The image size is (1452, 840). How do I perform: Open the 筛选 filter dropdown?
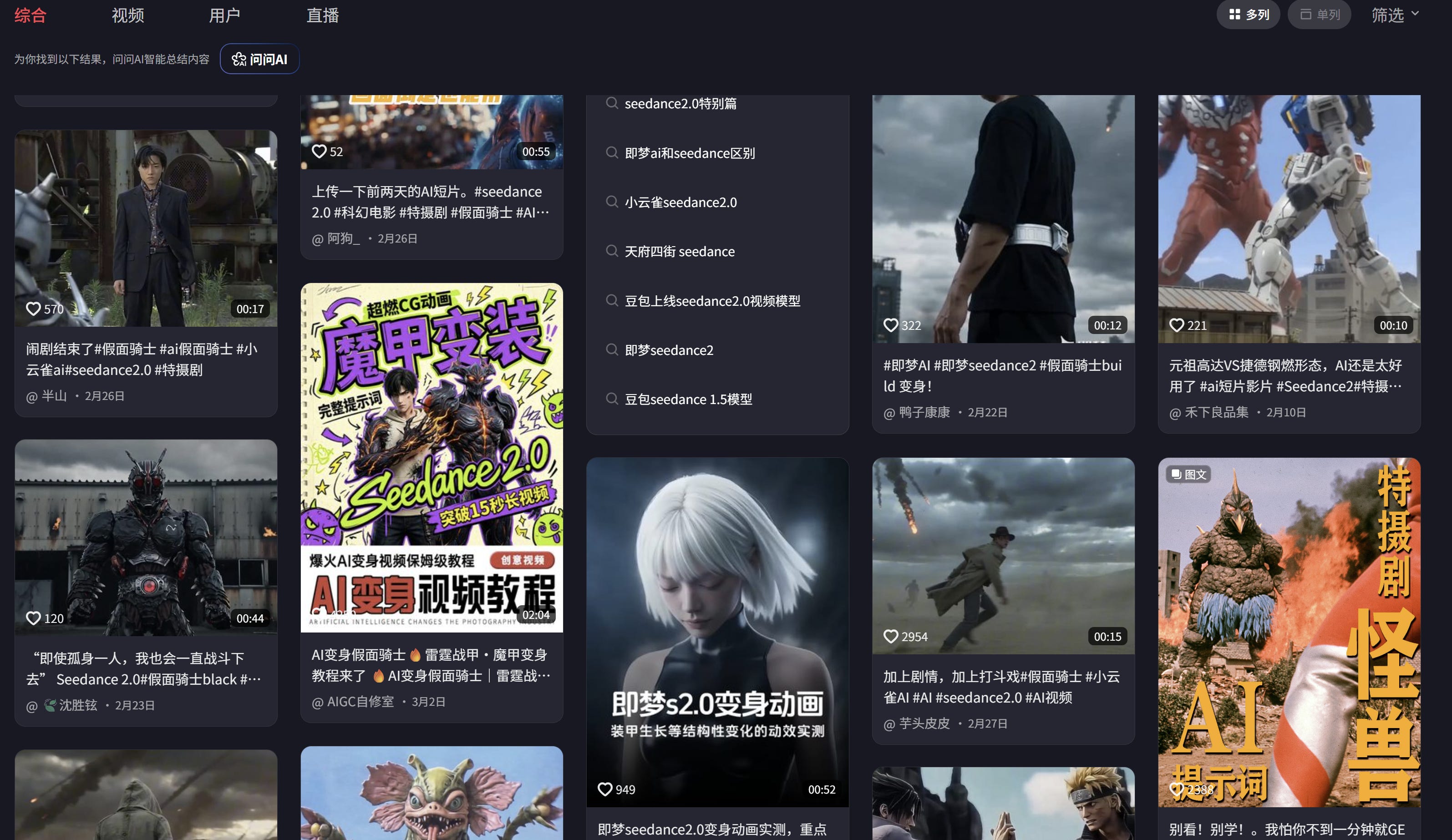[x=1395, y=15]
